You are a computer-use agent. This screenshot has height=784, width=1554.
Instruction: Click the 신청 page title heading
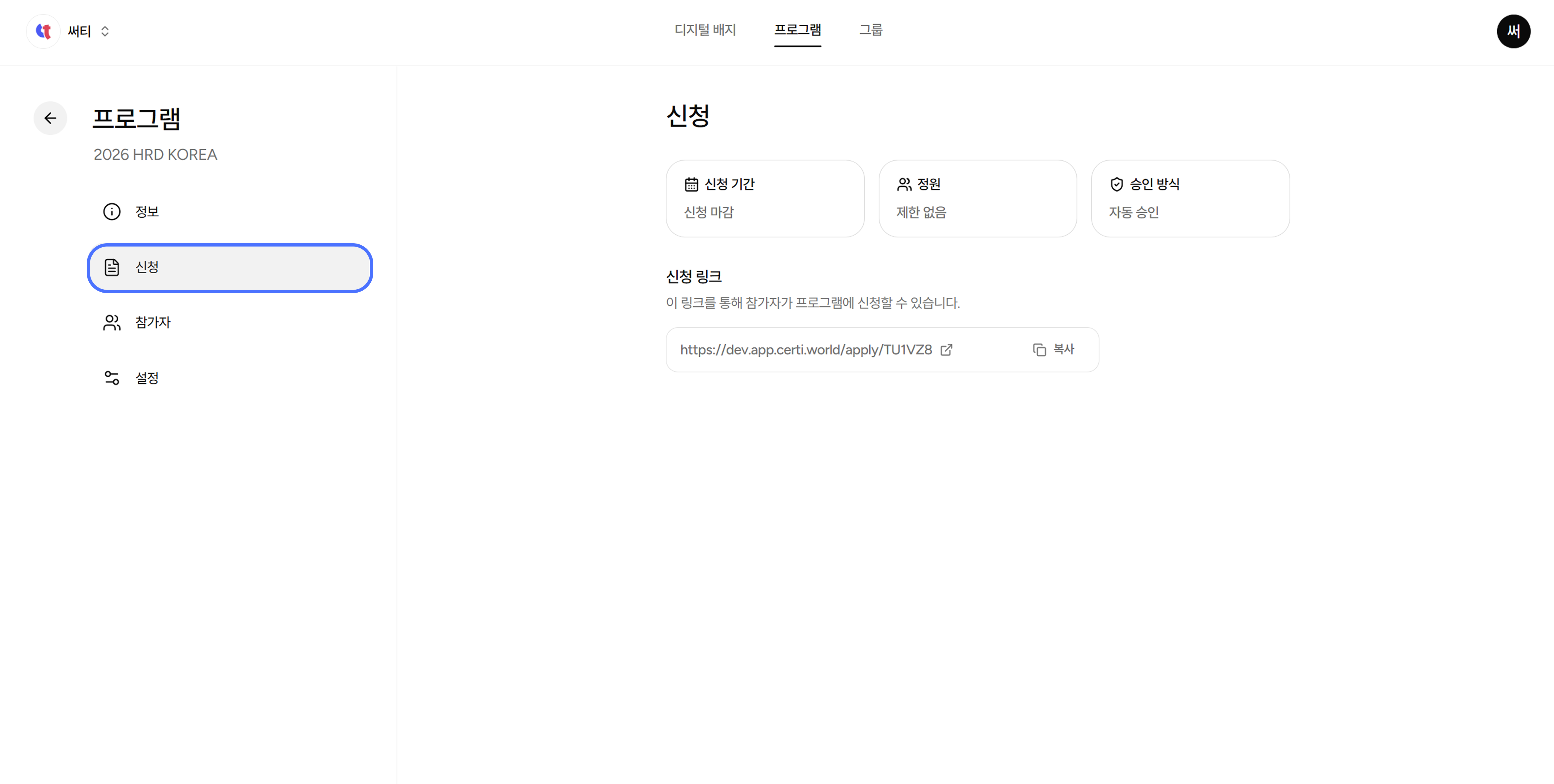688,116
